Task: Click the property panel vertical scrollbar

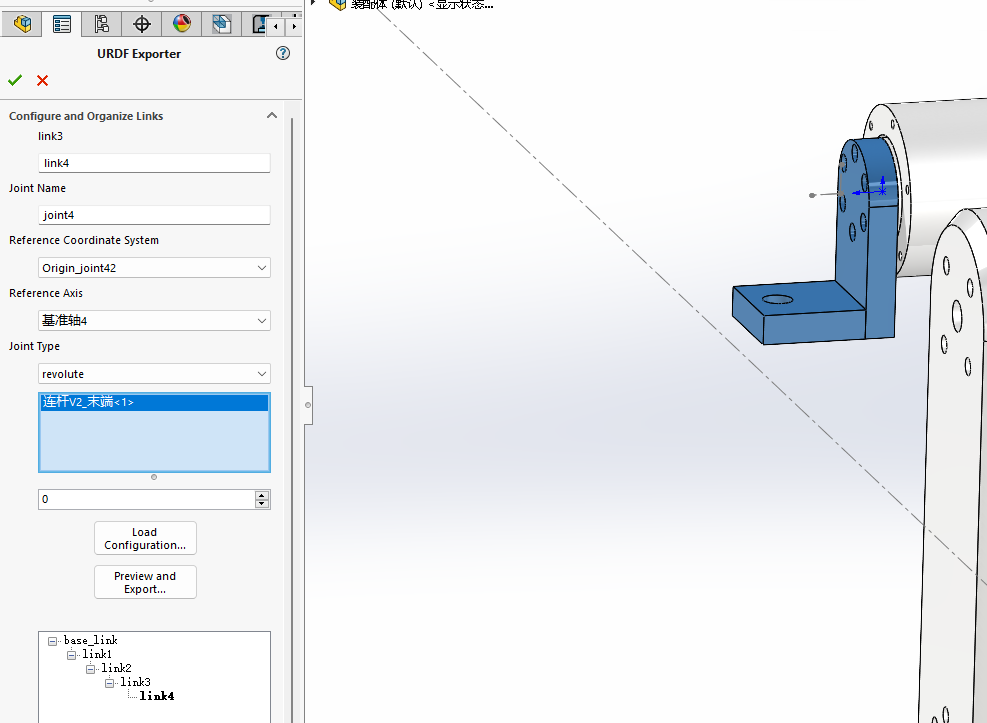Action: [292, 415]
